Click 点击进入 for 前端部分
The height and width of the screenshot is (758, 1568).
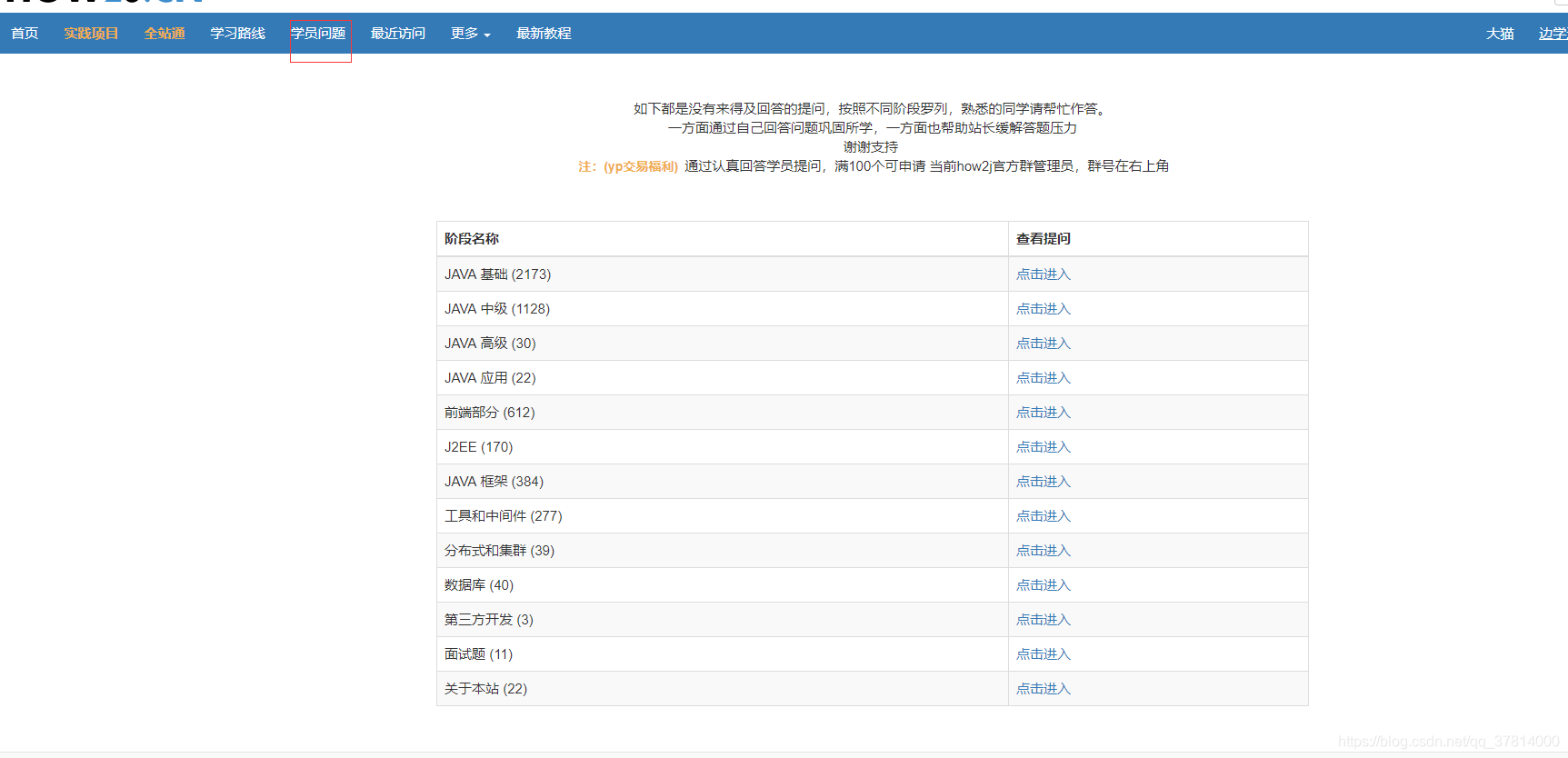1044,413
